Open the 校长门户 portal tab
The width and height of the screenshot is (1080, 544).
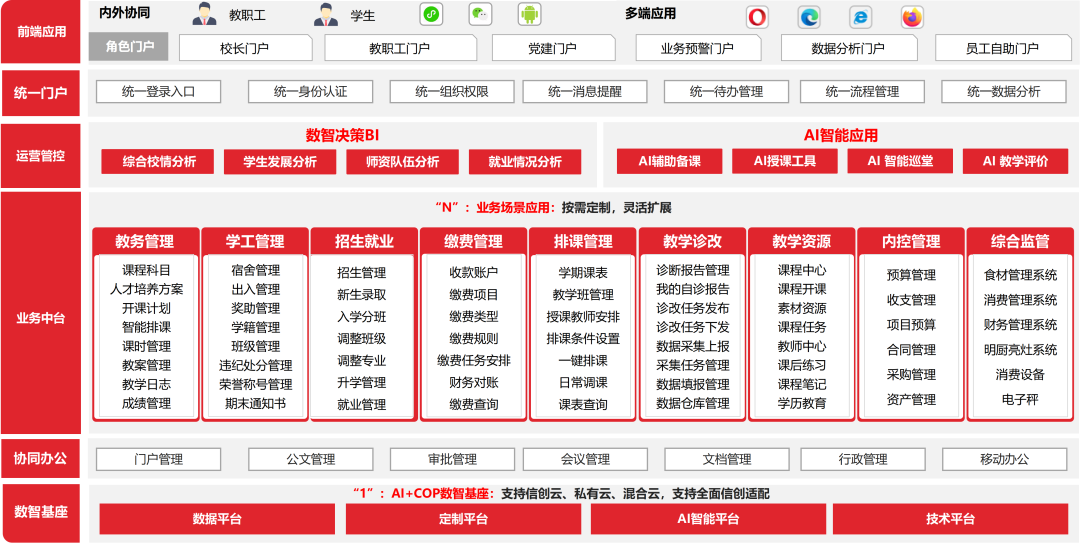pyautogui.click(x=245, y=48)
